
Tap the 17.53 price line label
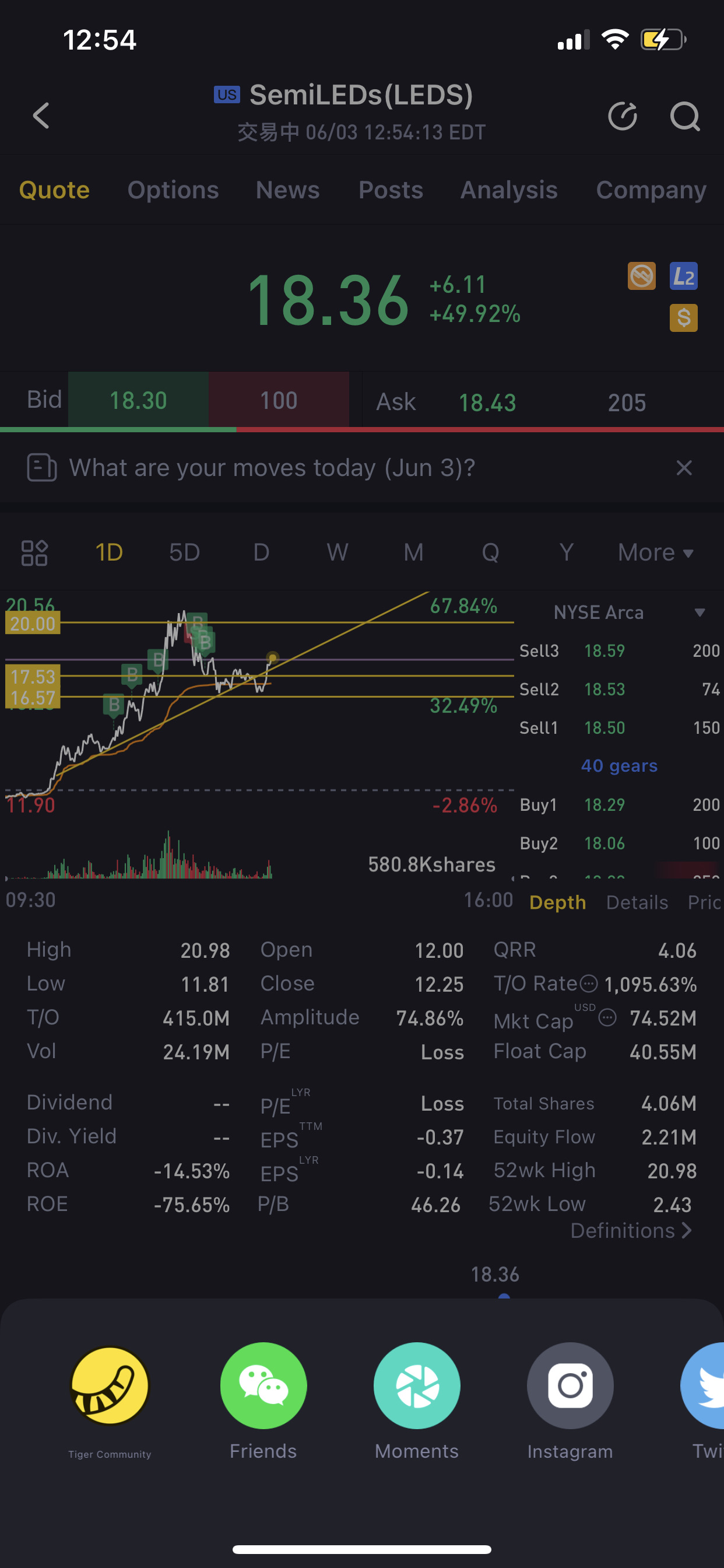32,676
